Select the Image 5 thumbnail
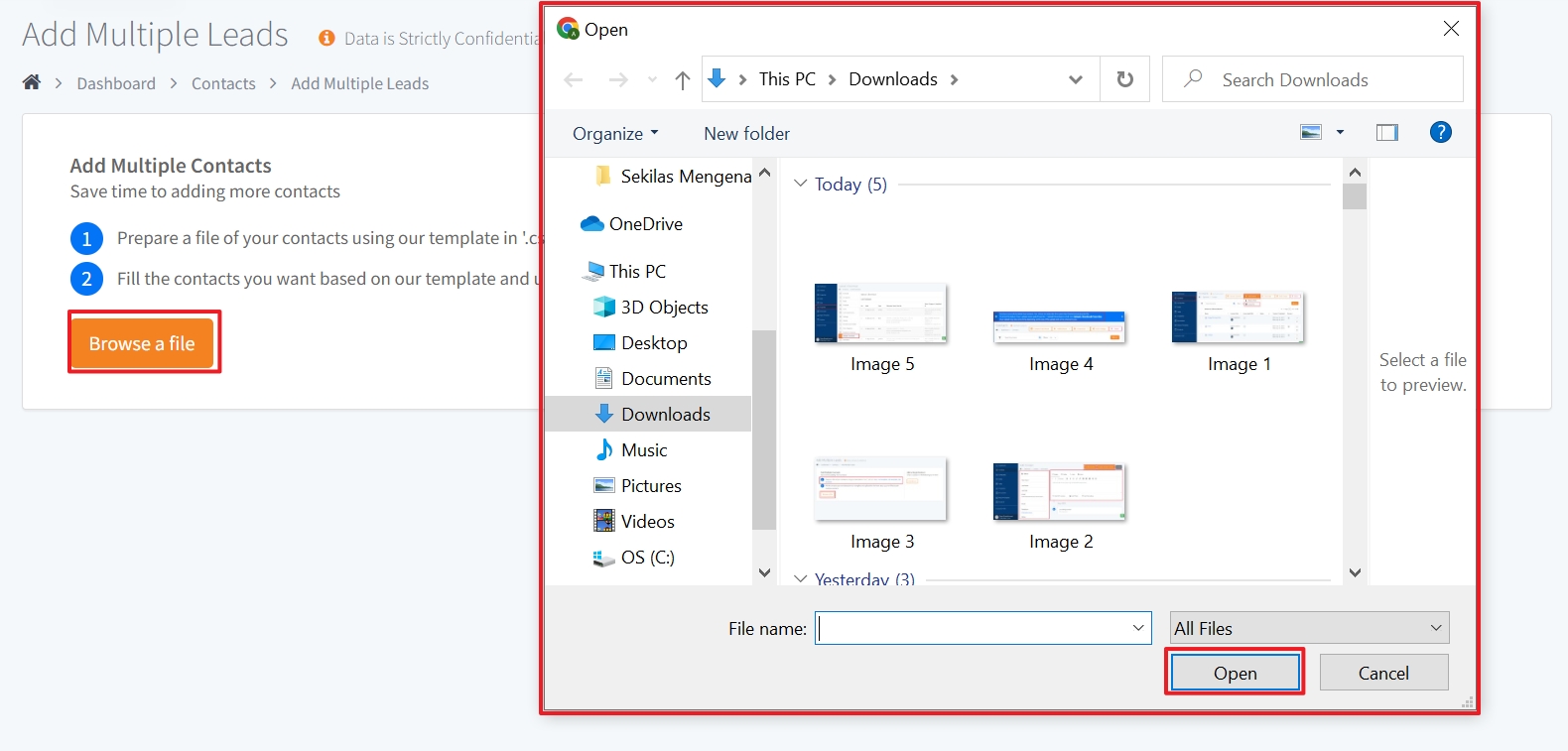Image resolution: width=1568 pixels, height=751 pixels. (x=881, y=327)
